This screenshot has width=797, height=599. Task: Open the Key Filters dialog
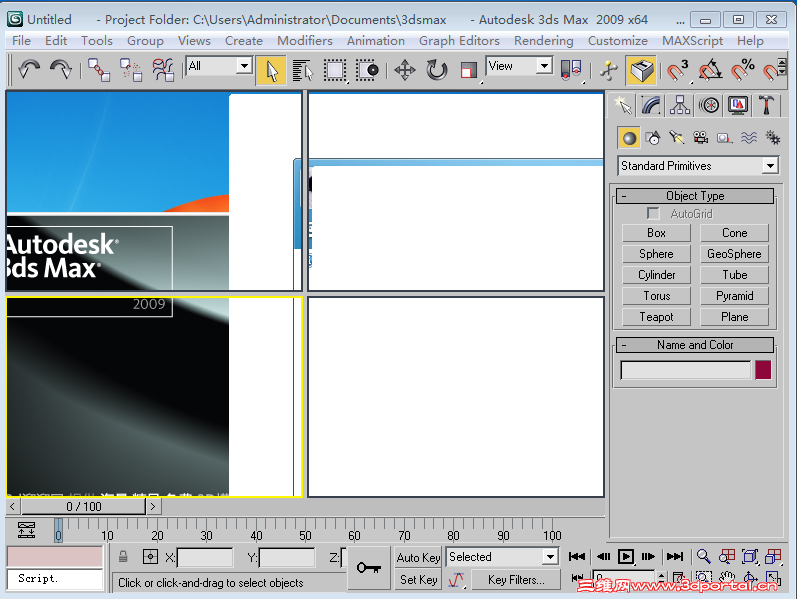pos(516,580)
